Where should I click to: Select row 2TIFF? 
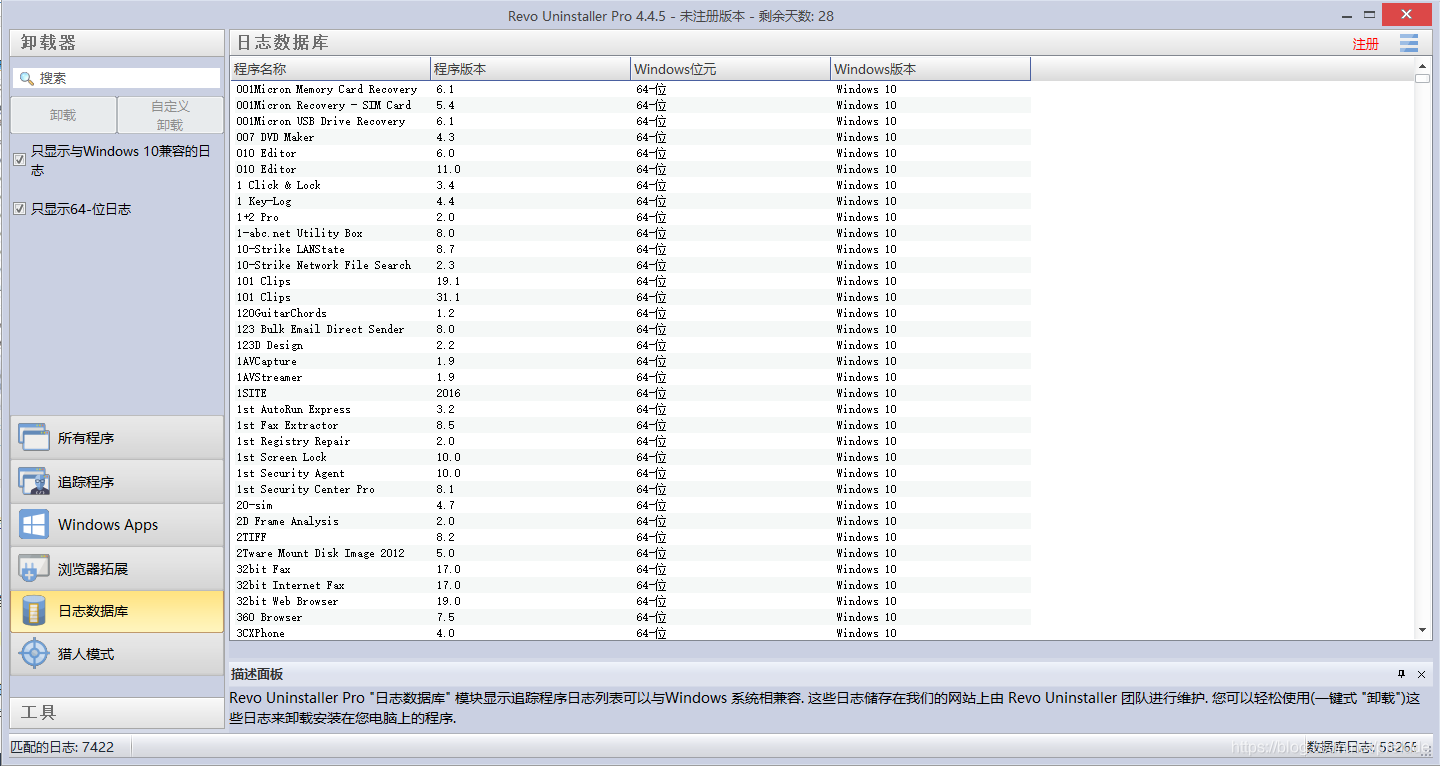pos(630,537)
